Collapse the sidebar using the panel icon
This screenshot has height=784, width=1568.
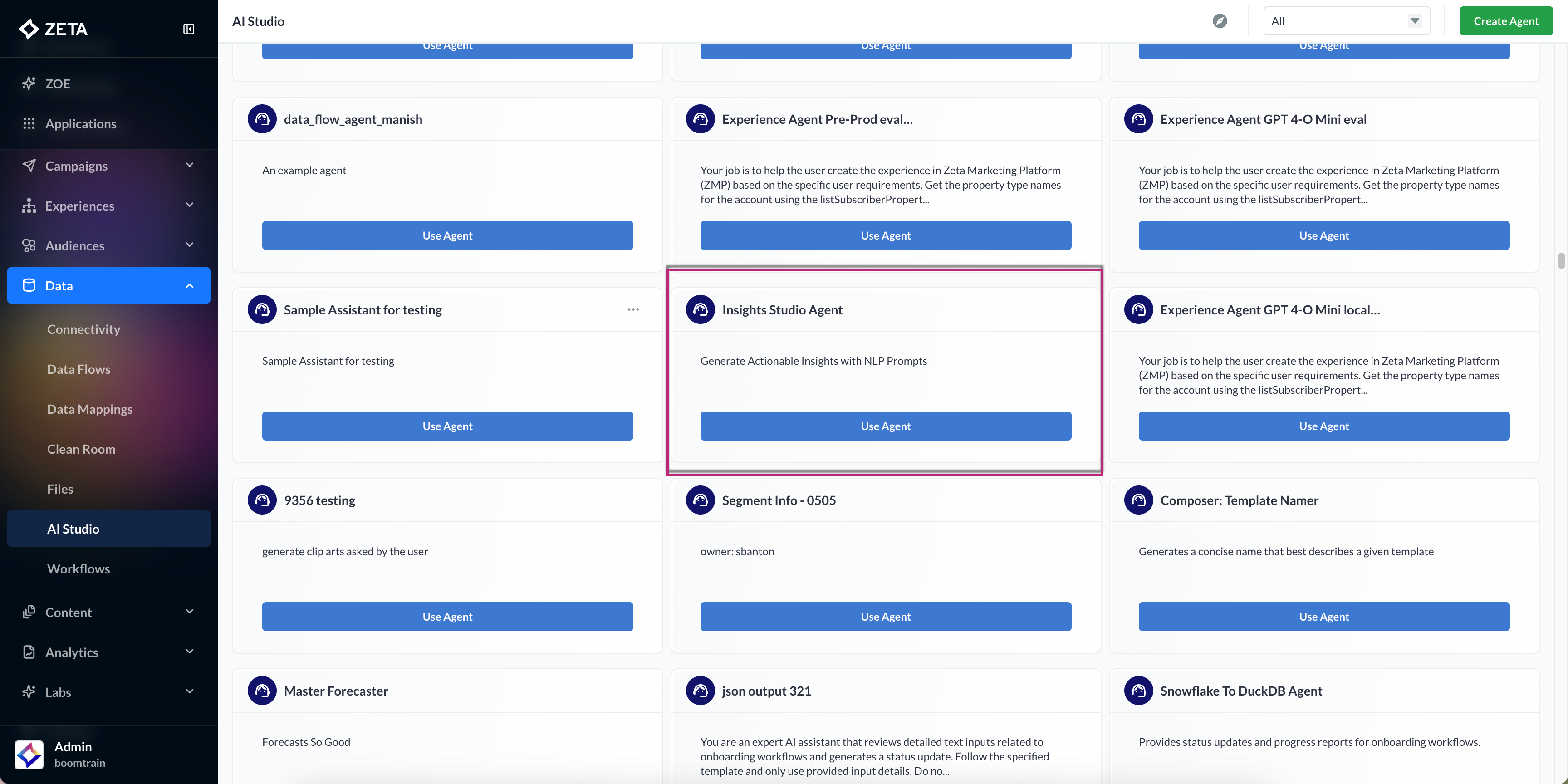189,29
